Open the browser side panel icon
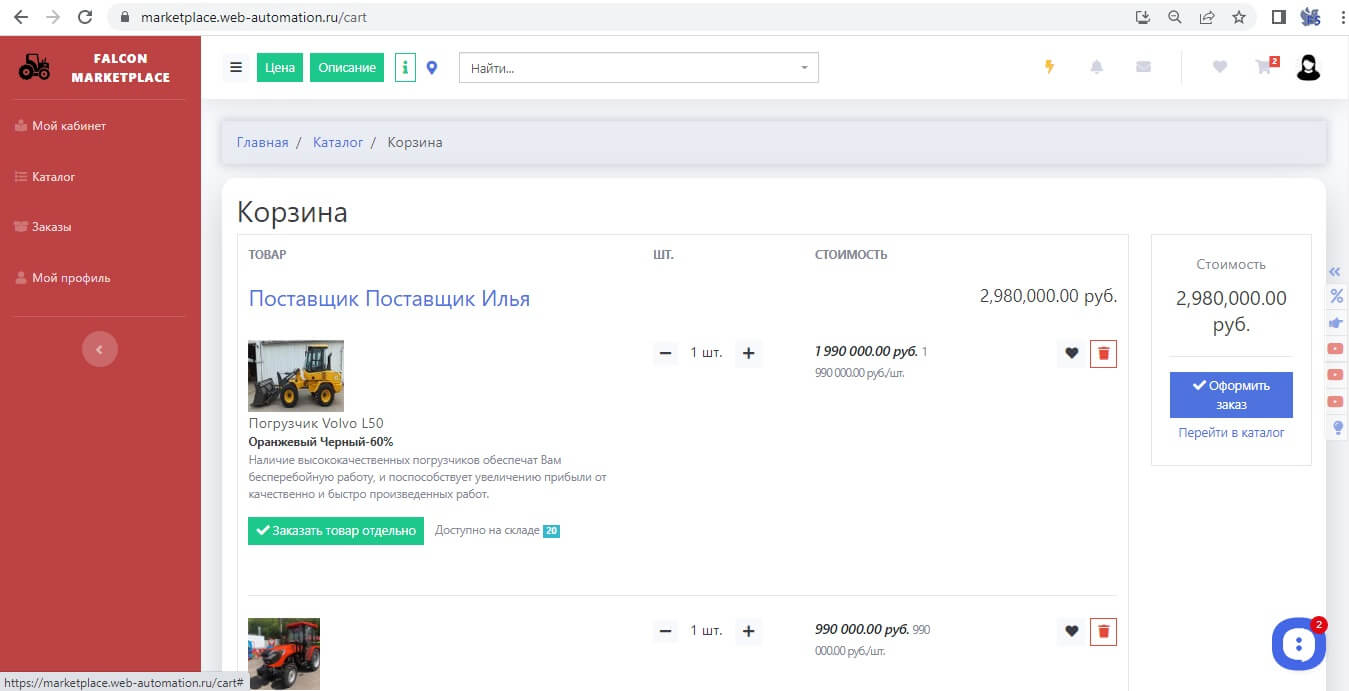Screen dimensions: 1349x691 1278,17
